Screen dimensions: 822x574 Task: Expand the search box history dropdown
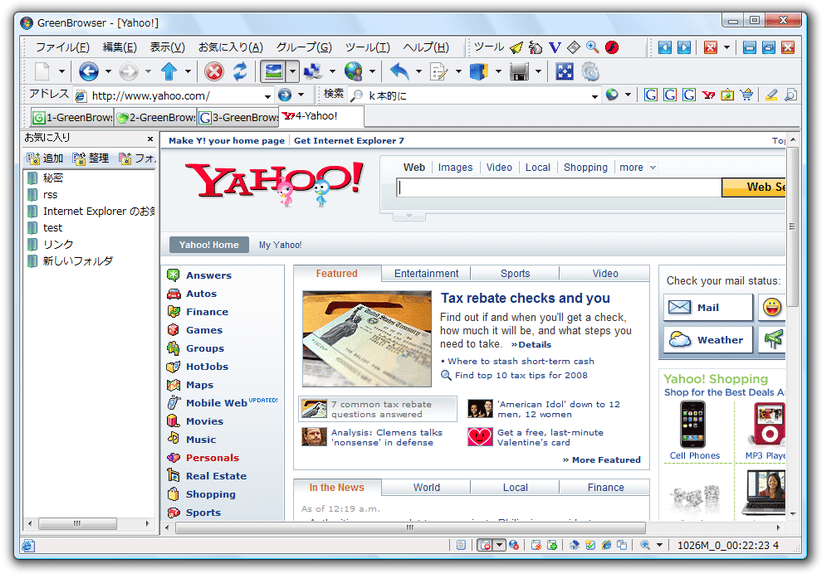[594, 96]
